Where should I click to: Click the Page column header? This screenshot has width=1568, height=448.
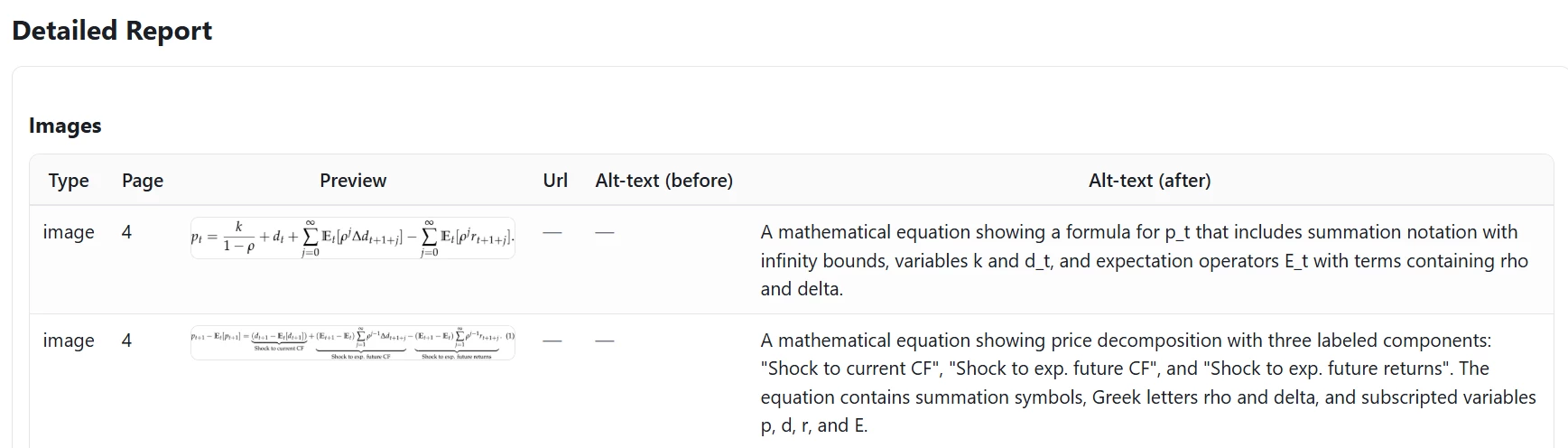(x=143, y=181)
